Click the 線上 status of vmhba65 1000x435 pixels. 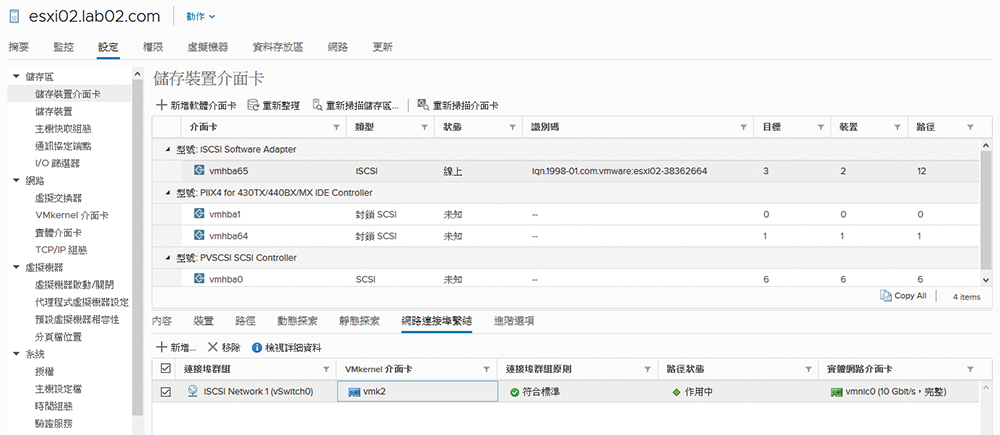452,171
